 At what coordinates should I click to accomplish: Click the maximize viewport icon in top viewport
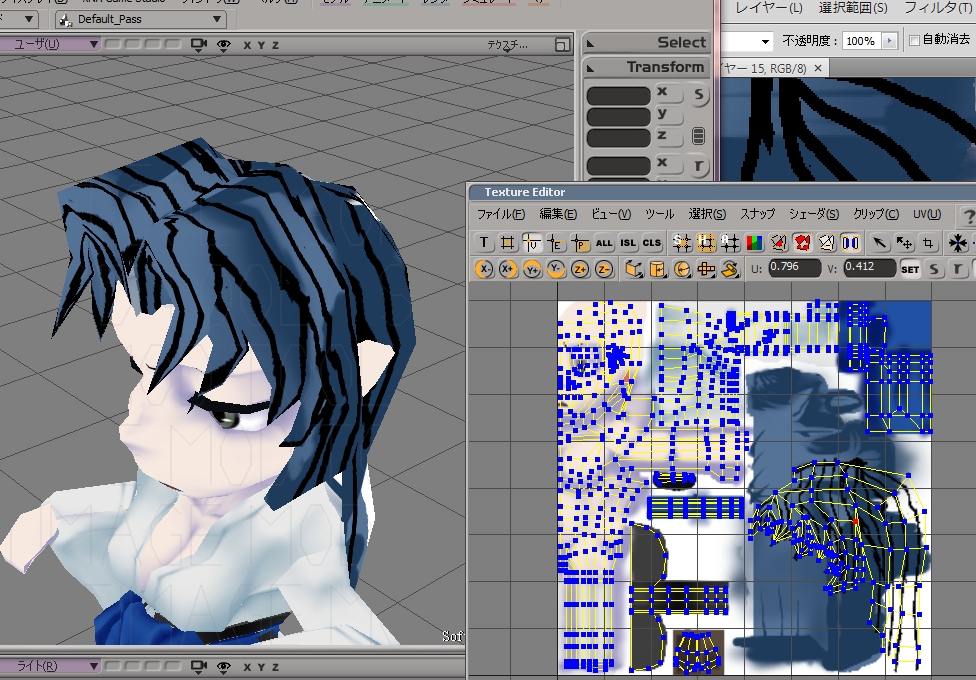pos(562,45)
